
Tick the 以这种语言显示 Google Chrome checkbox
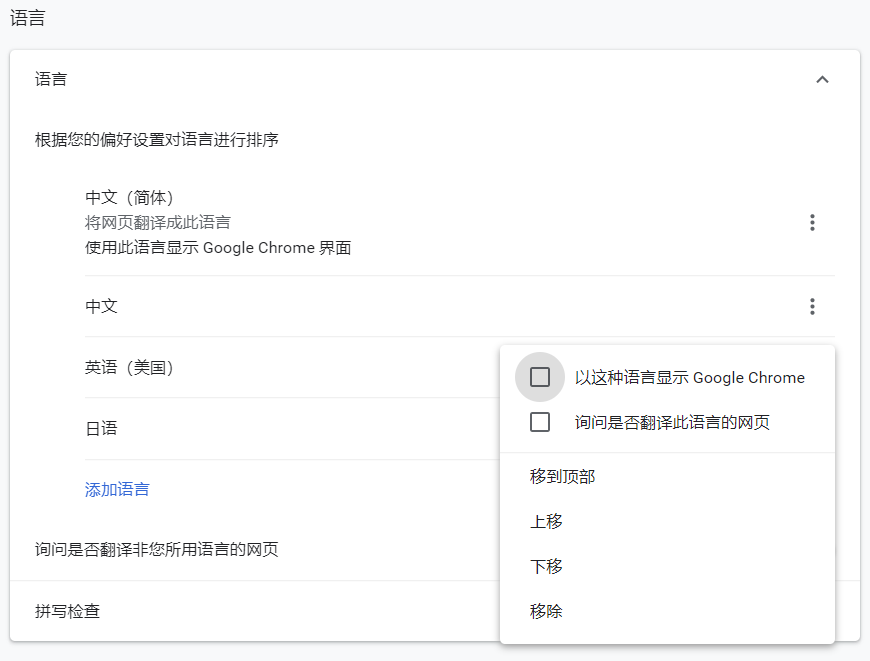(x=540, y=377)
